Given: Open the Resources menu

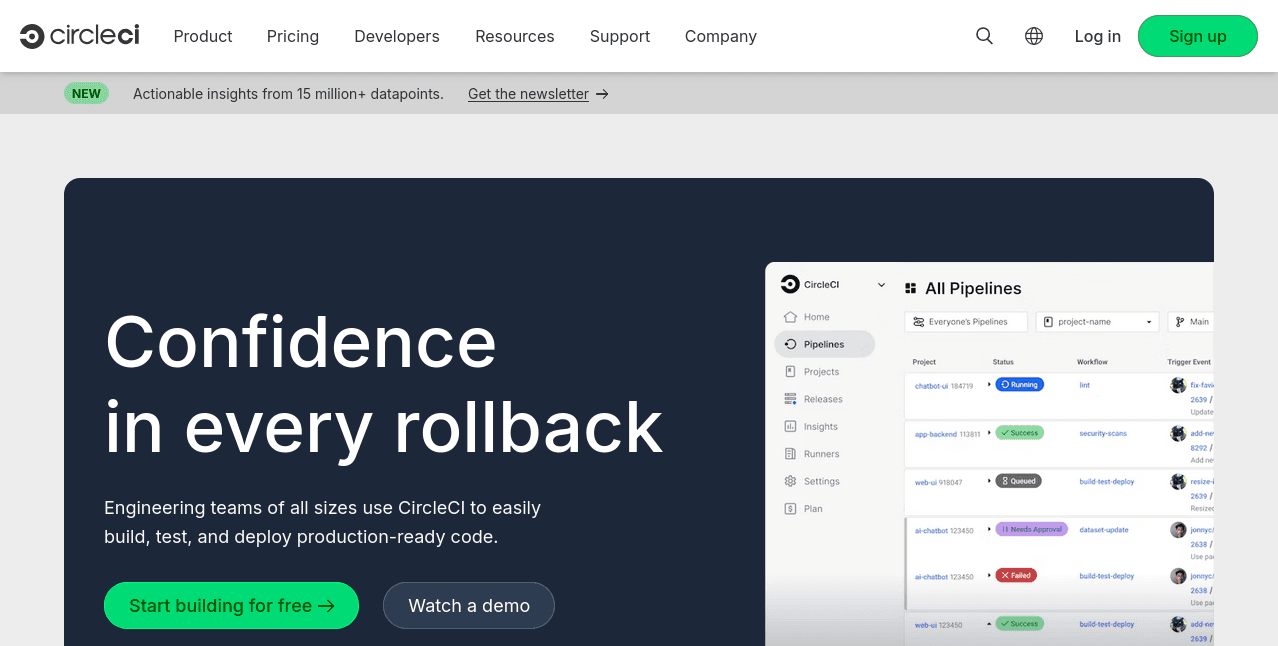Looking at the screenshot, I should click(x=515, y=36).
